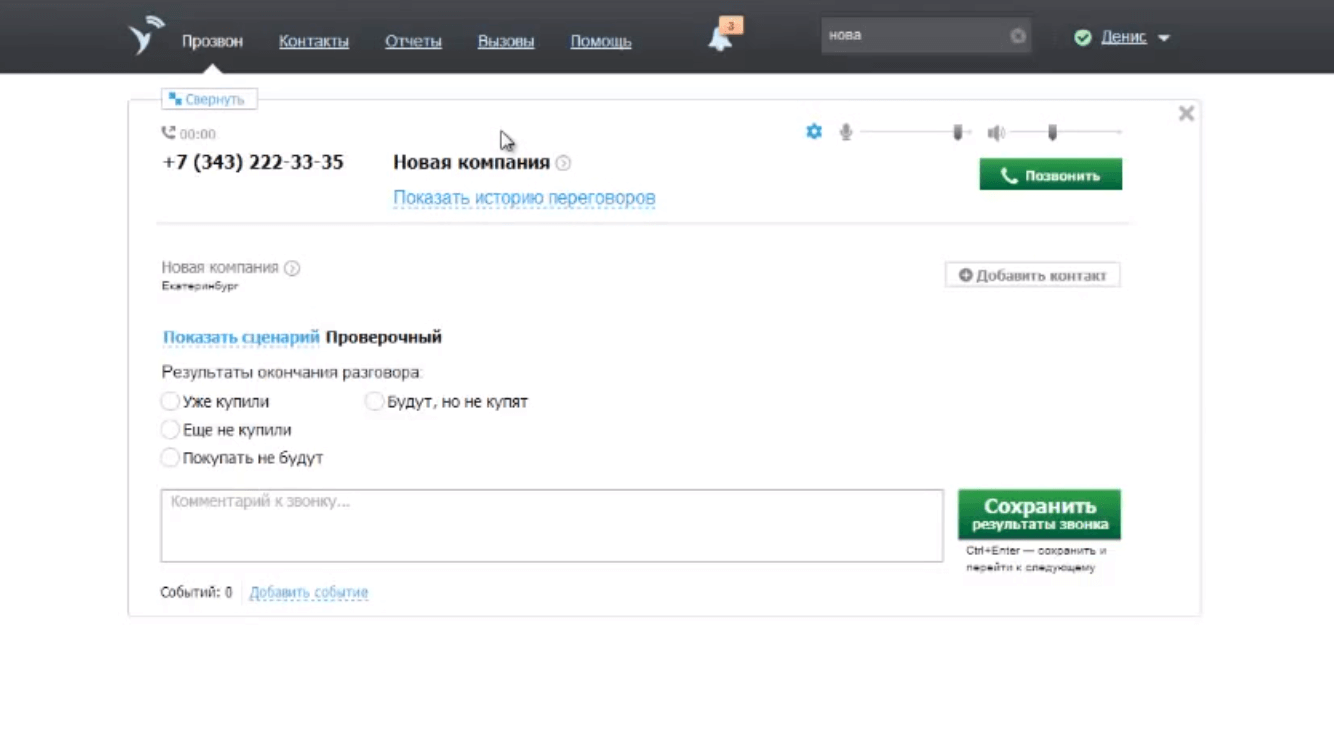Pick the 'Будут, но не купят' option

coord(374,402)
